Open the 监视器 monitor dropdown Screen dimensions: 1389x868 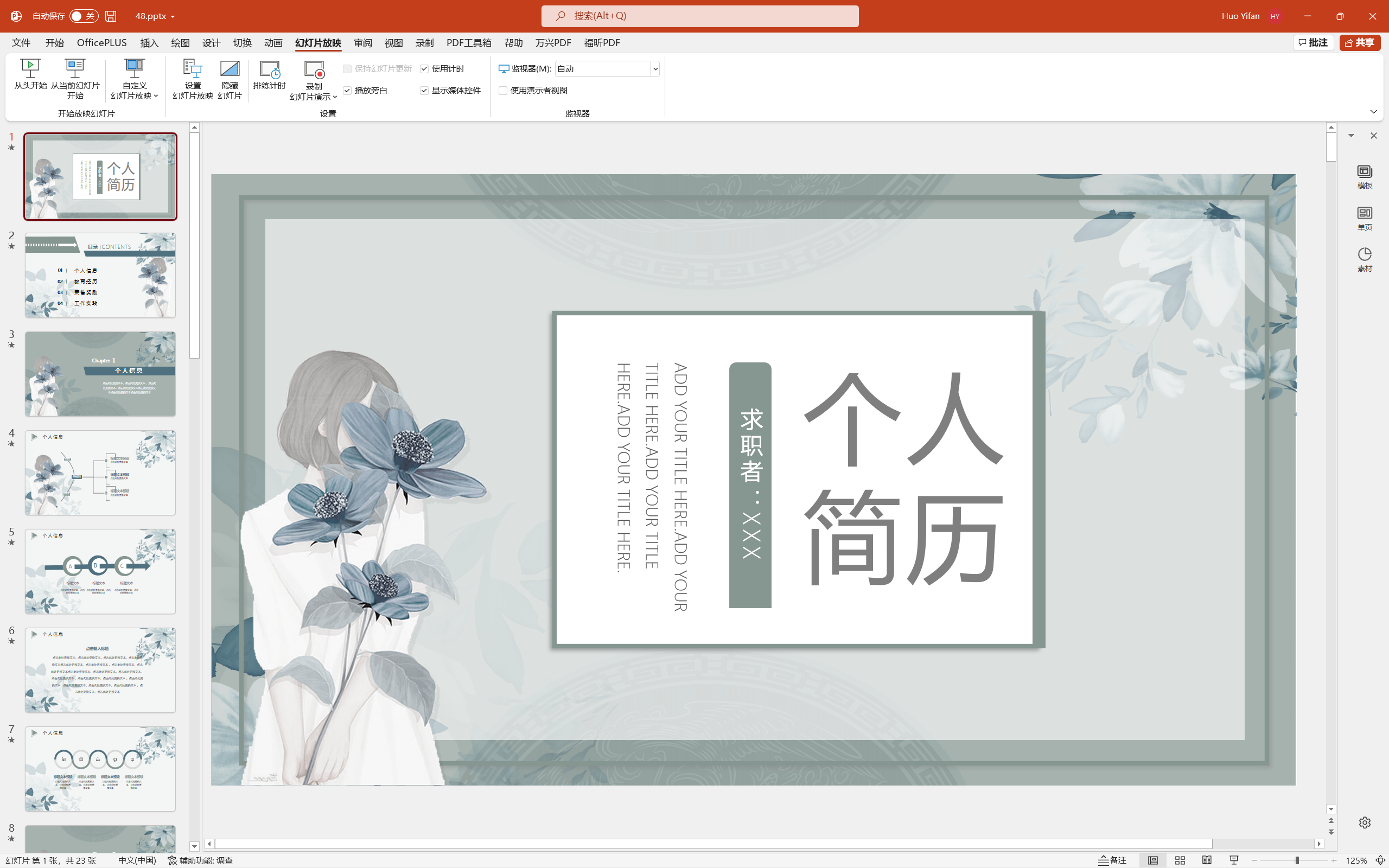pyautogui.click(x=654, y=68)
